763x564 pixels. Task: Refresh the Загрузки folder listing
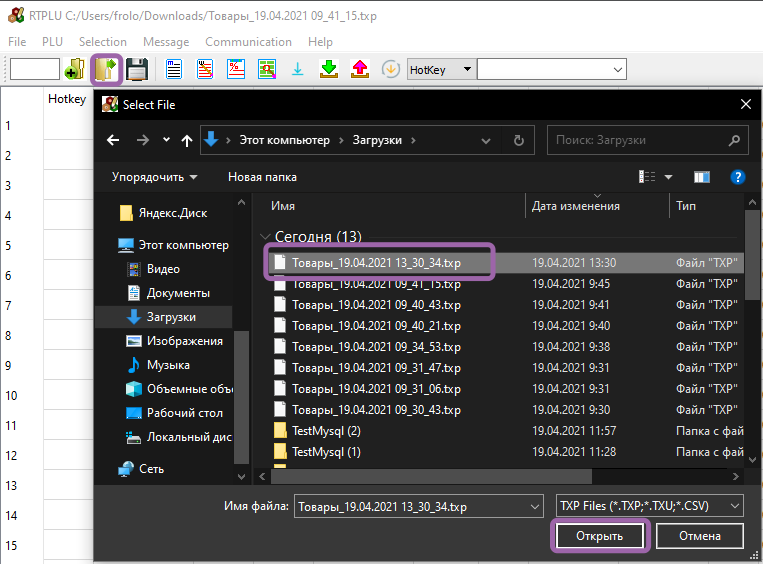[x=517, y=140]
